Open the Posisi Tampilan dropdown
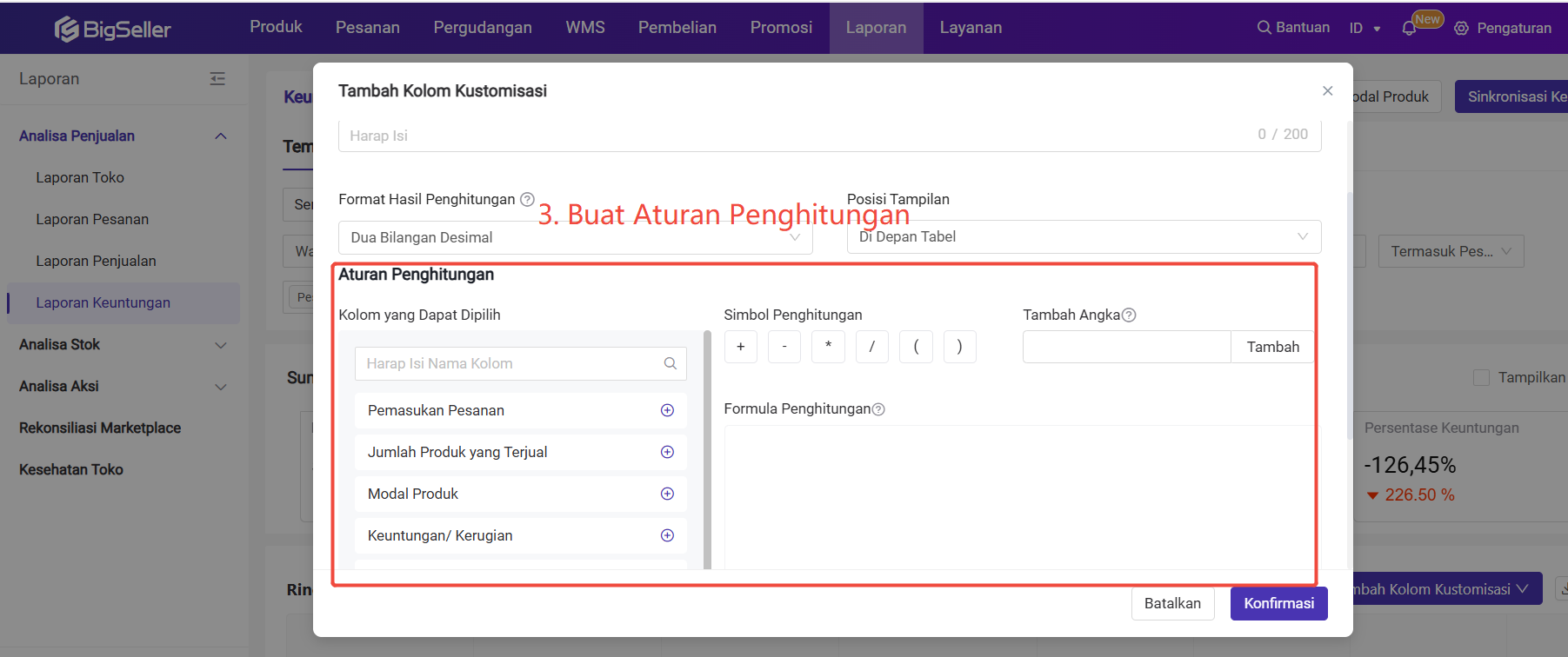Viewport: 1568px width, 657px height. tap(1084, 236)
